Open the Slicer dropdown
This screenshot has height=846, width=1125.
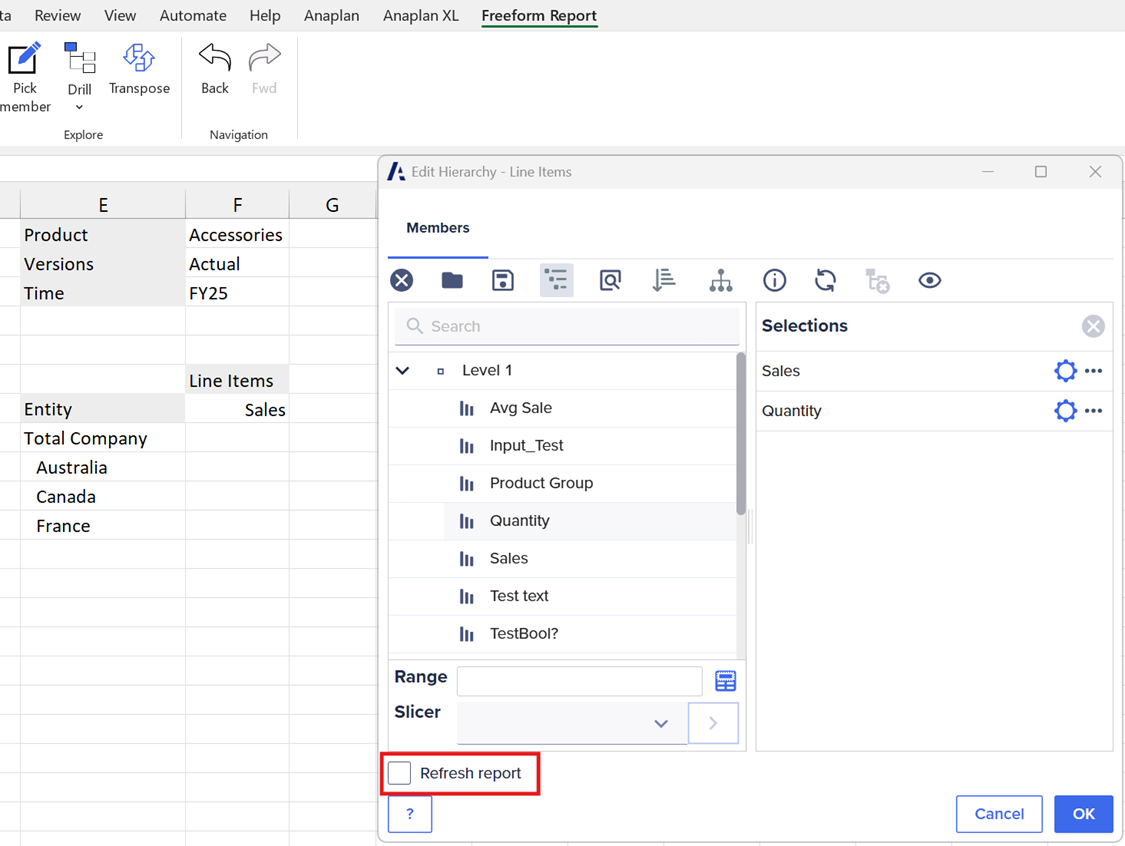pyautogui.click(x=660, y=724)
